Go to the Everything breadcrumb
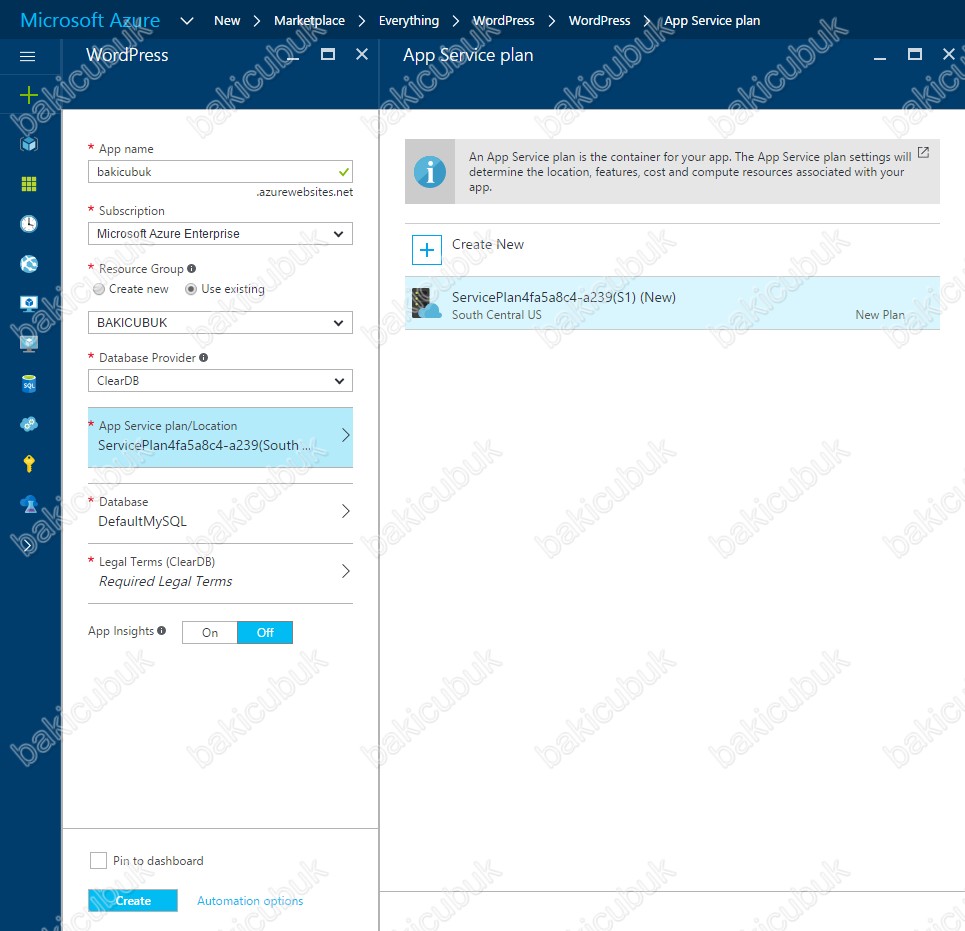This screenshot has width=965, height=931. pyautogui.click(x=409, y=20)
